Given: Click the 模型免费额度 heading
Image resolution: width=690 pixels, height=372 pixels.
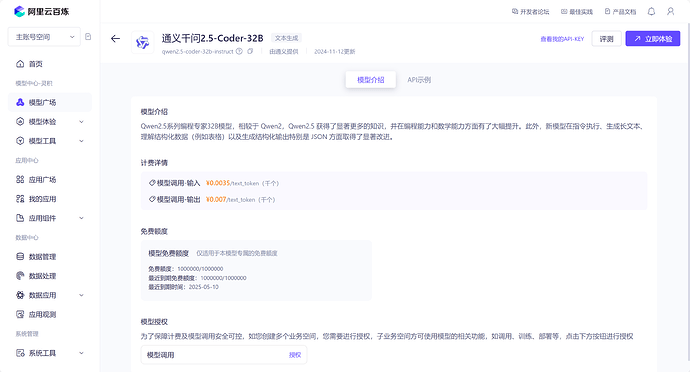Looking at the screenshot, I should click(168, 253).
